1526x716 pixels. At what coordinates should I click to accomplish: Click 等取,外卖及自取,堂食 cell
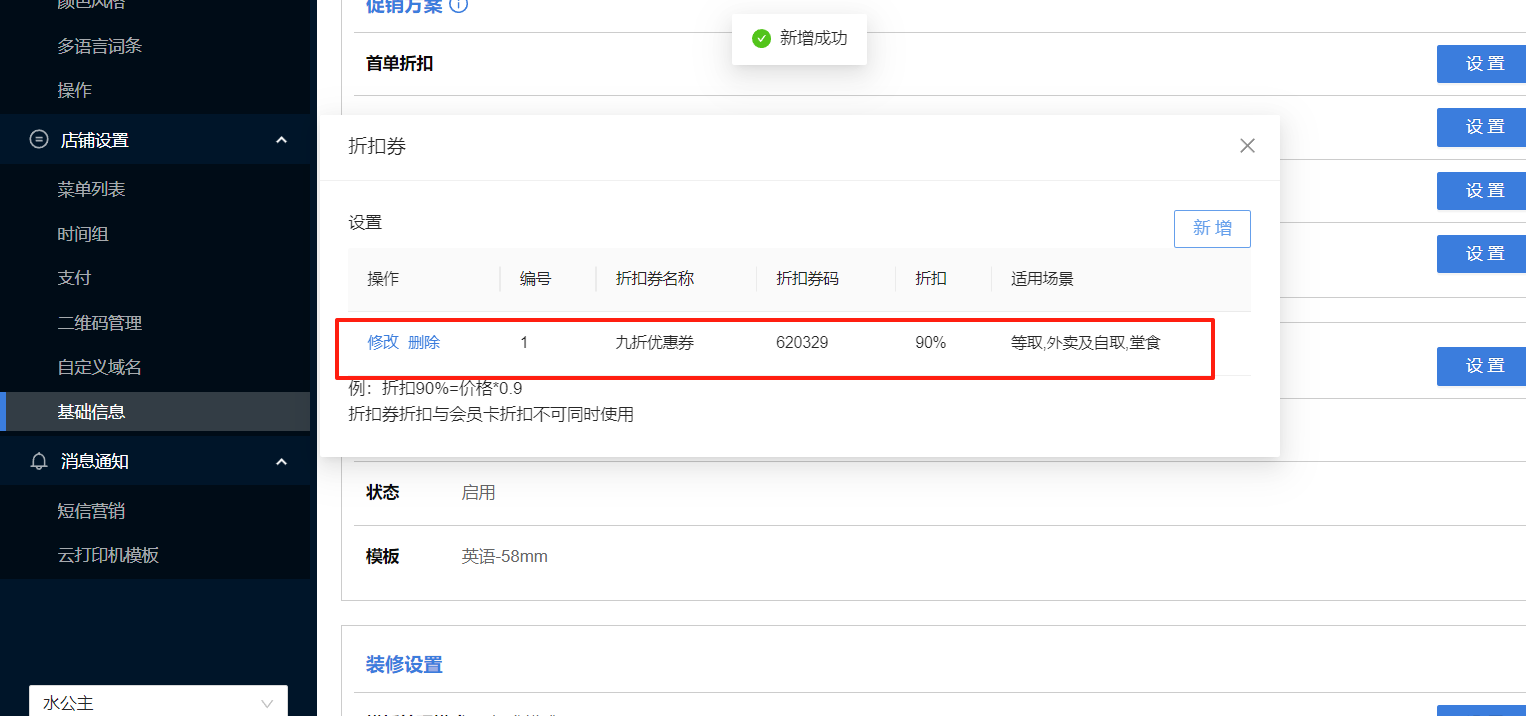pyautogui.click(x=1086, y=343)
